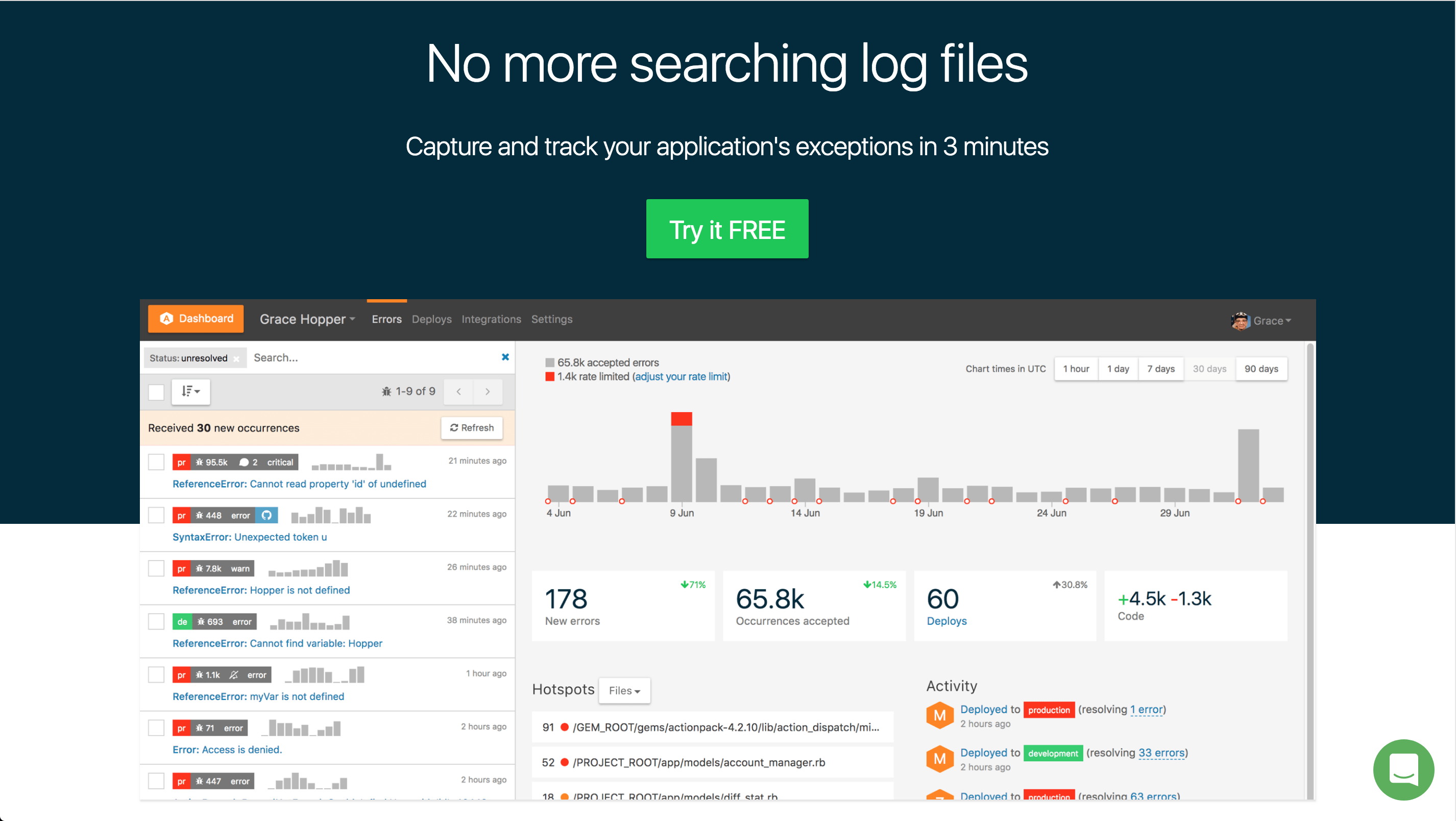This screenshot has height=821, width=1456.
Task: Clear search with the blue X icon
Action: 505,357
